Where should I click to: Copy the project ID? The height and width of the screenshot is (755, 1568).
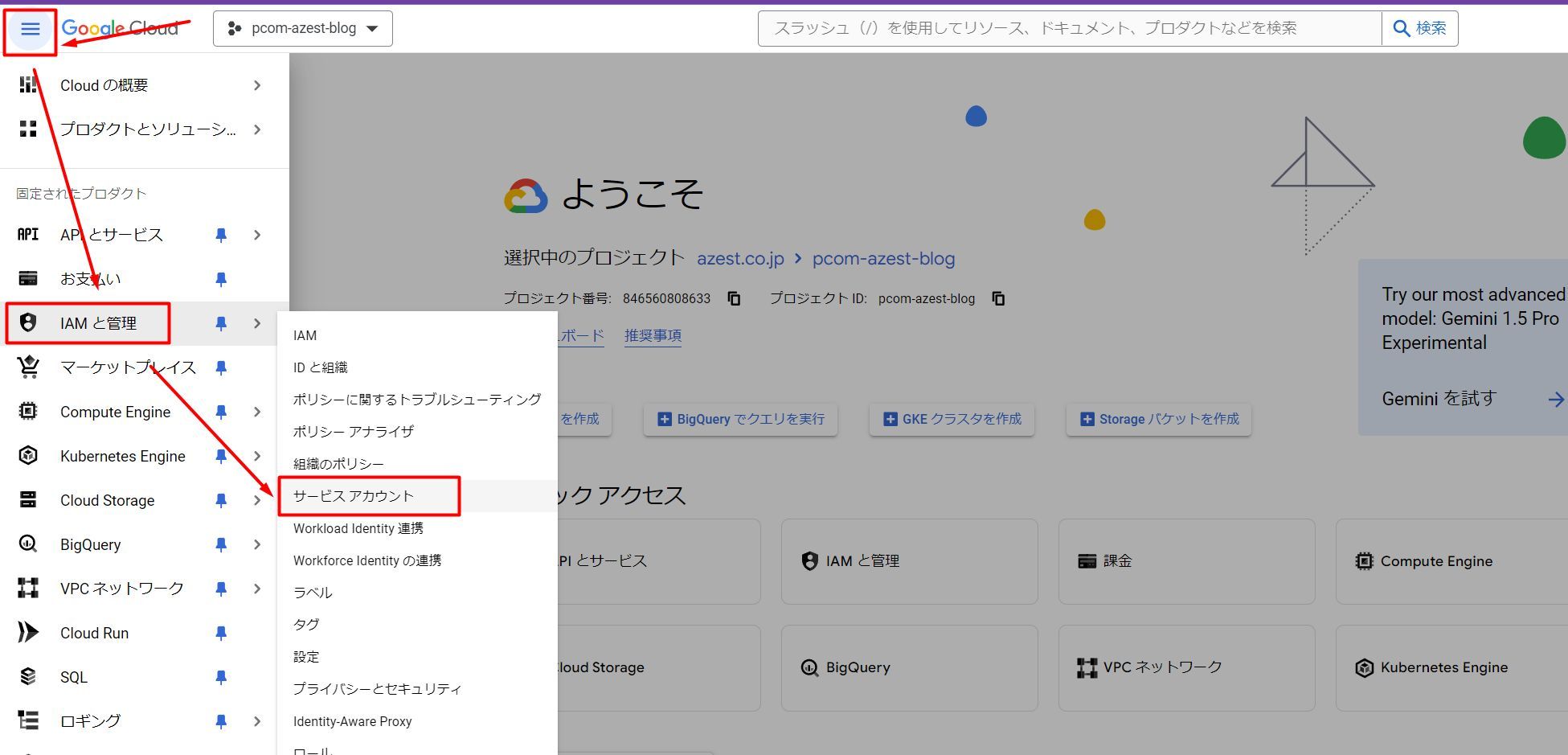[998, 298]
